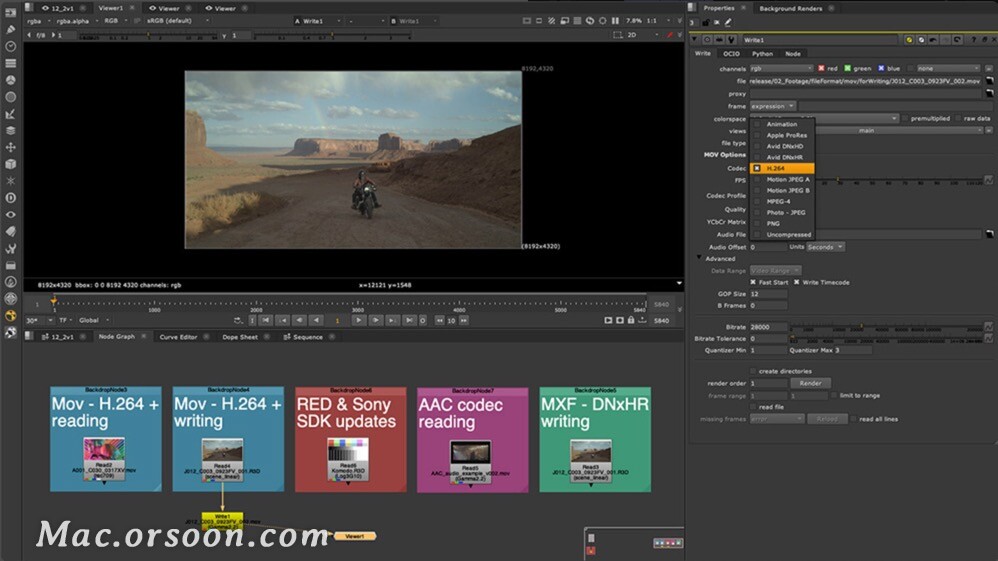Play backward in the viewer timeline
998x561 pixels.
coord(316,320)
